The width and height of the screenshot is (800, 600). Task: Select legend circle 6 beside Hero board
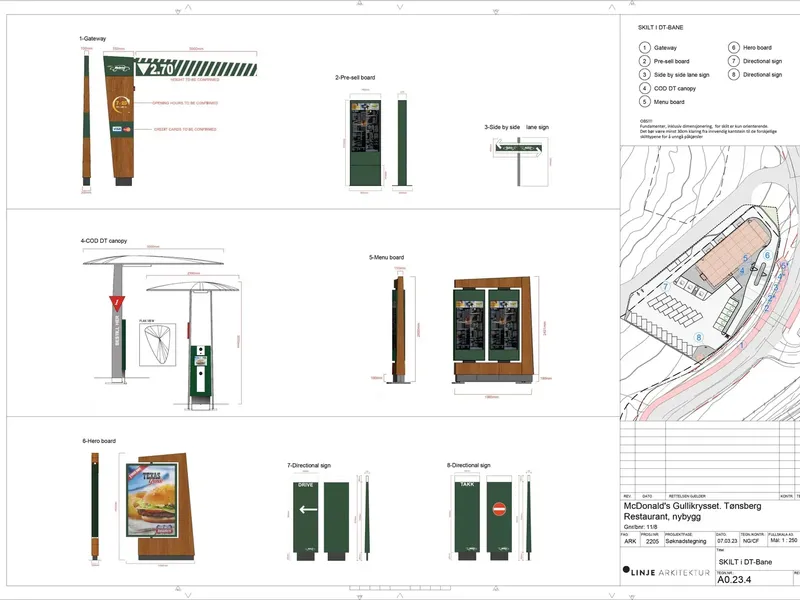pyautogui.click(x=734, y=47)
